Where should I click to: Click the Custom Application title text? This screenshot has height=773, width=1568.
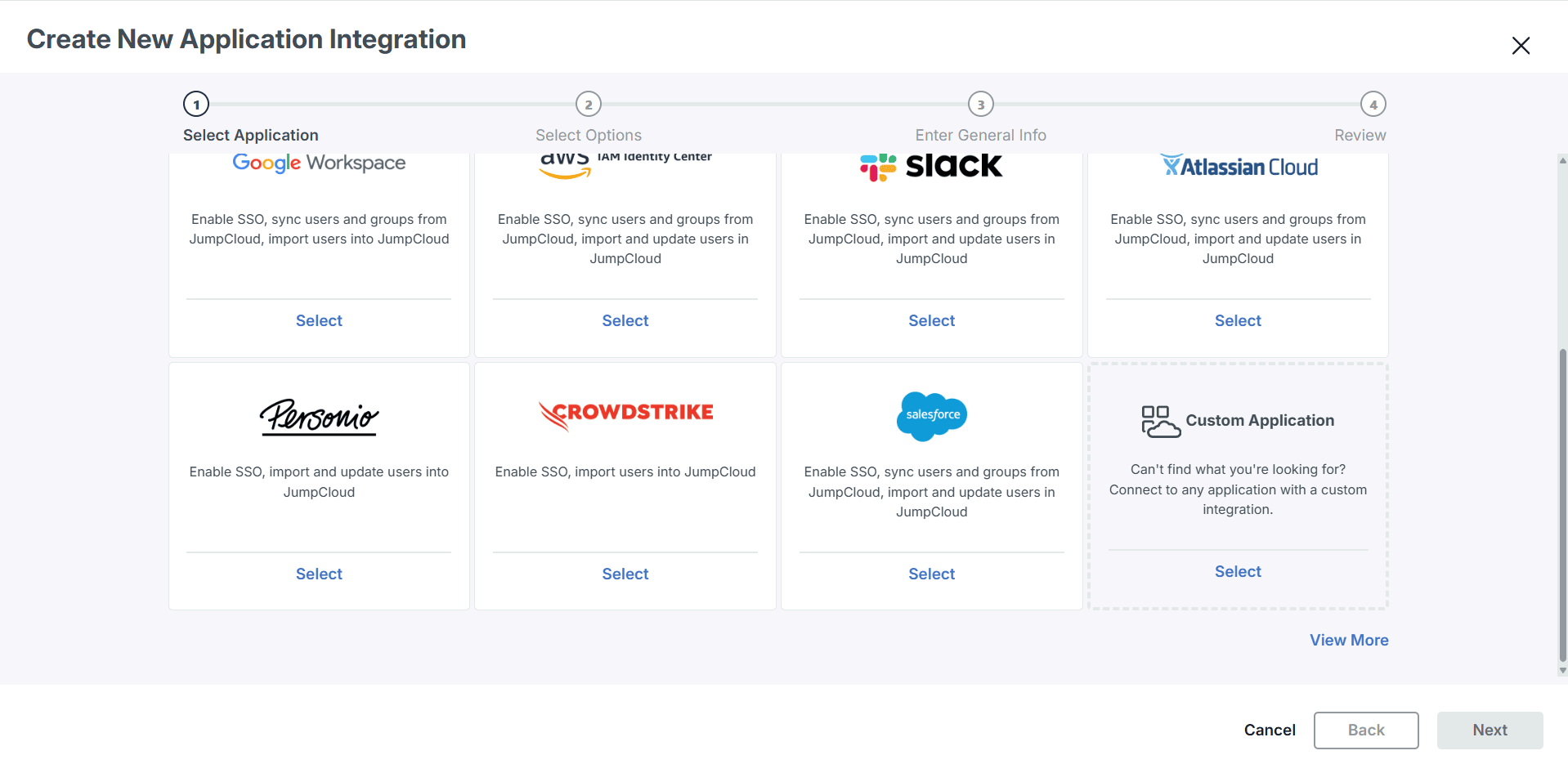coord(1260,421)
